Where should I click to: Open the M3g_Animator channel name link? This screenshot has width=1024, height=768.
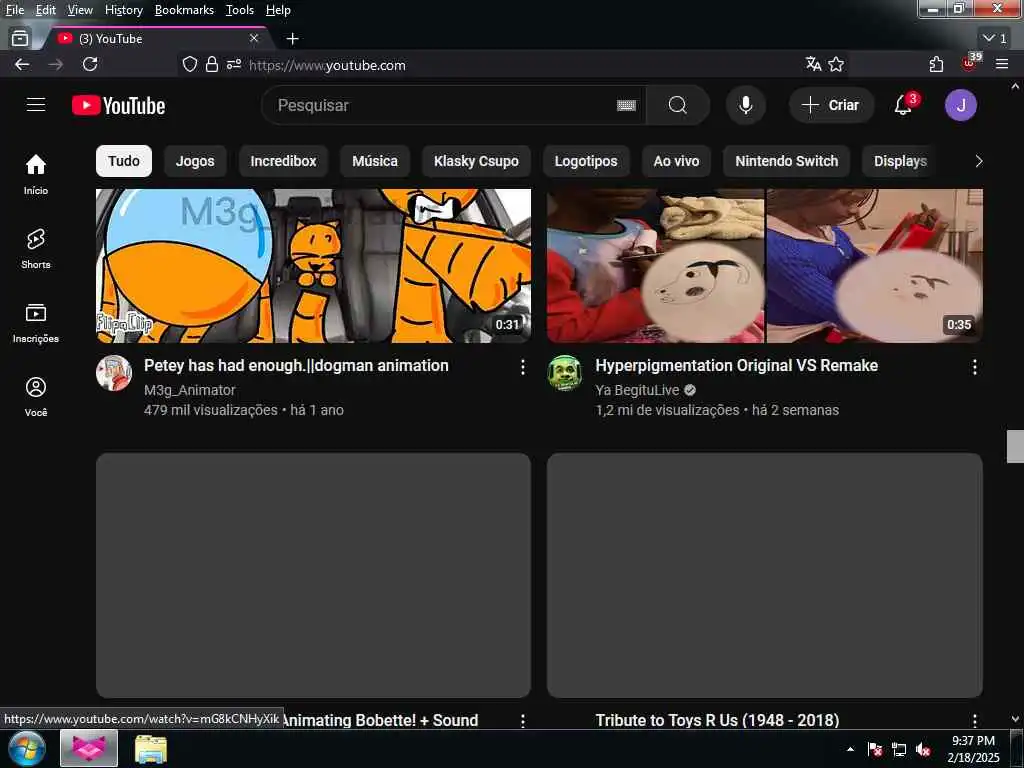tap(189, 390)
